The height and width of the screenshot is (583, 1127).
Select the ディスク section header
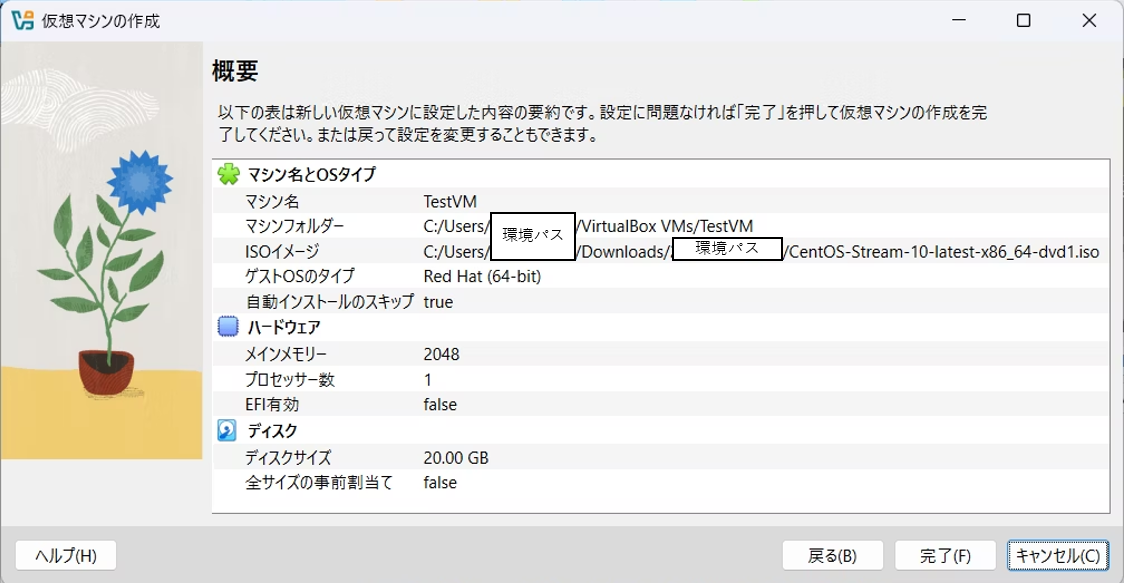point(272,431)
